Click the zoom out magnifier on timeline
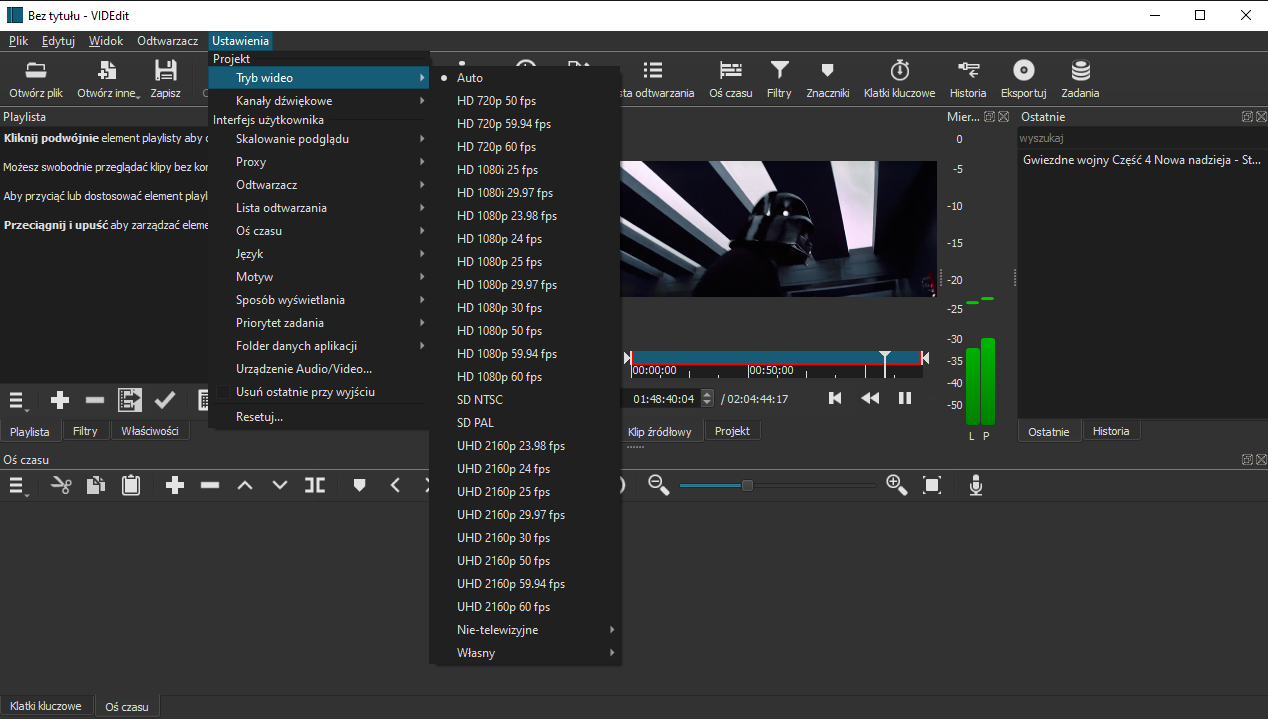This screenshot has width=1268, height=719. pyautogui.click(x=658, y=485)
